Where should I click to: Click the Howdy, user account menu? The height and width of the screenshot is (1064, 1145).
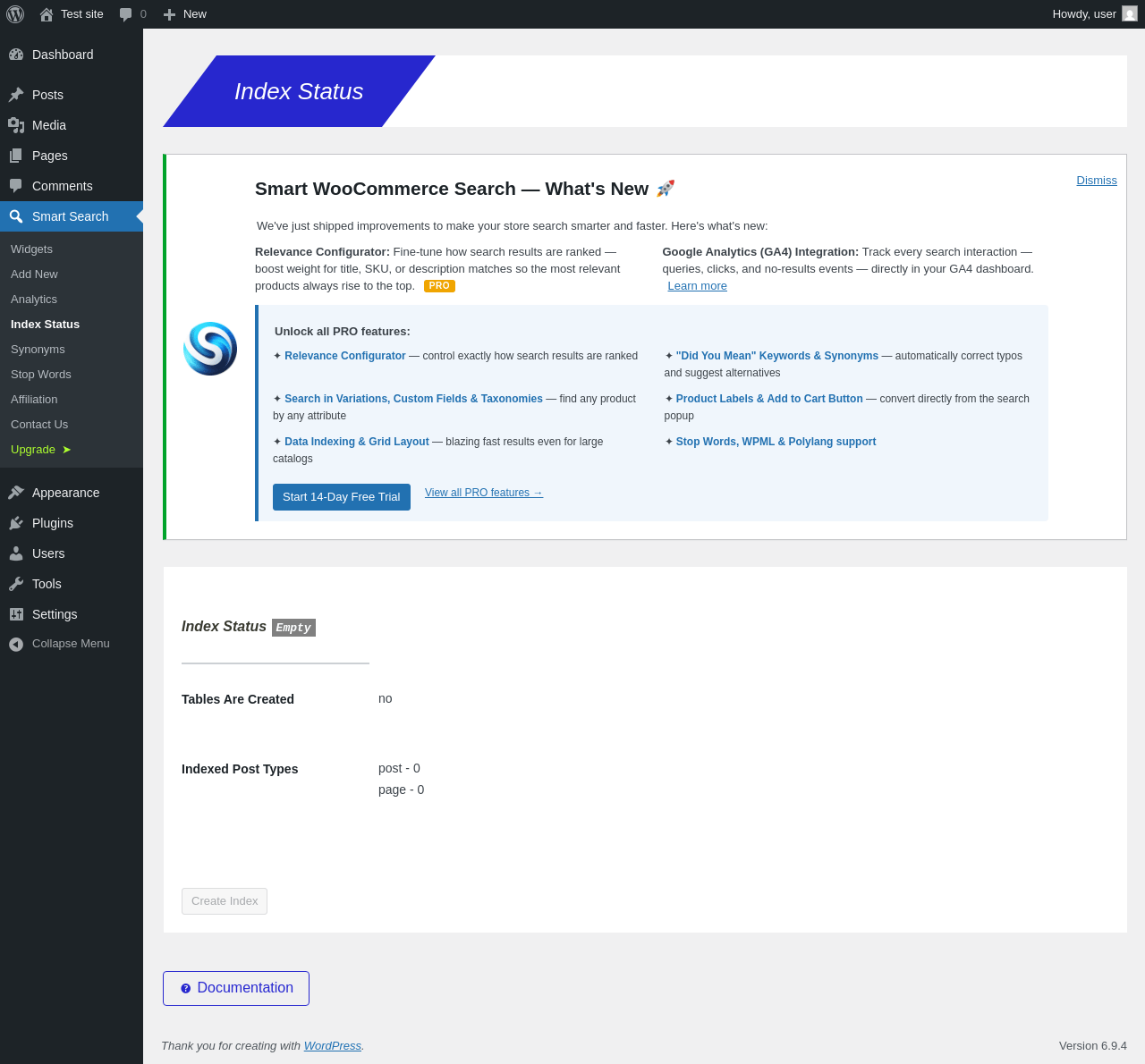coord(1095,14)
